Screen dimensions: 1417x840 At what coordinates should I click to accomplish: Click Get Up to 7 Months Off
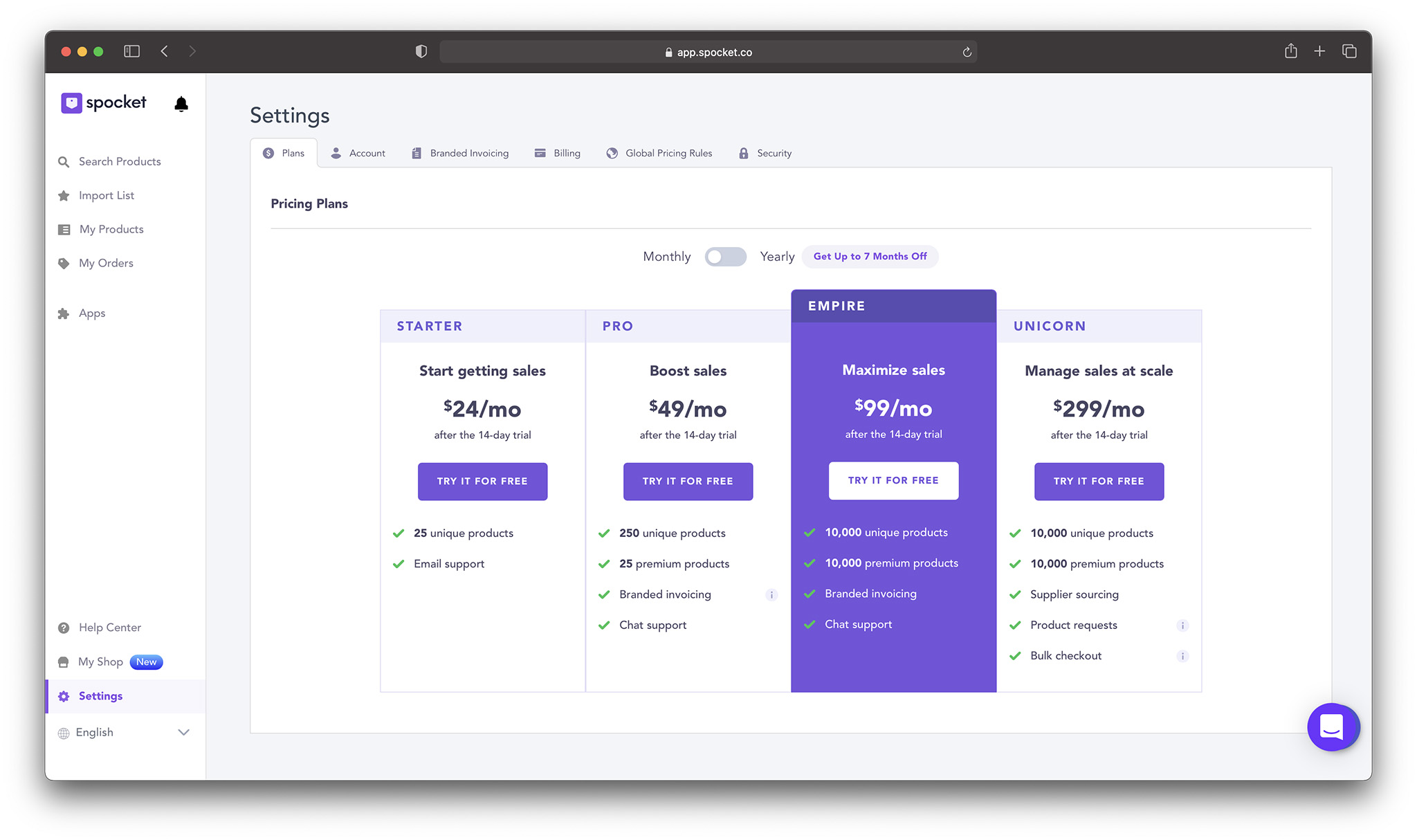tap(870, 256)
